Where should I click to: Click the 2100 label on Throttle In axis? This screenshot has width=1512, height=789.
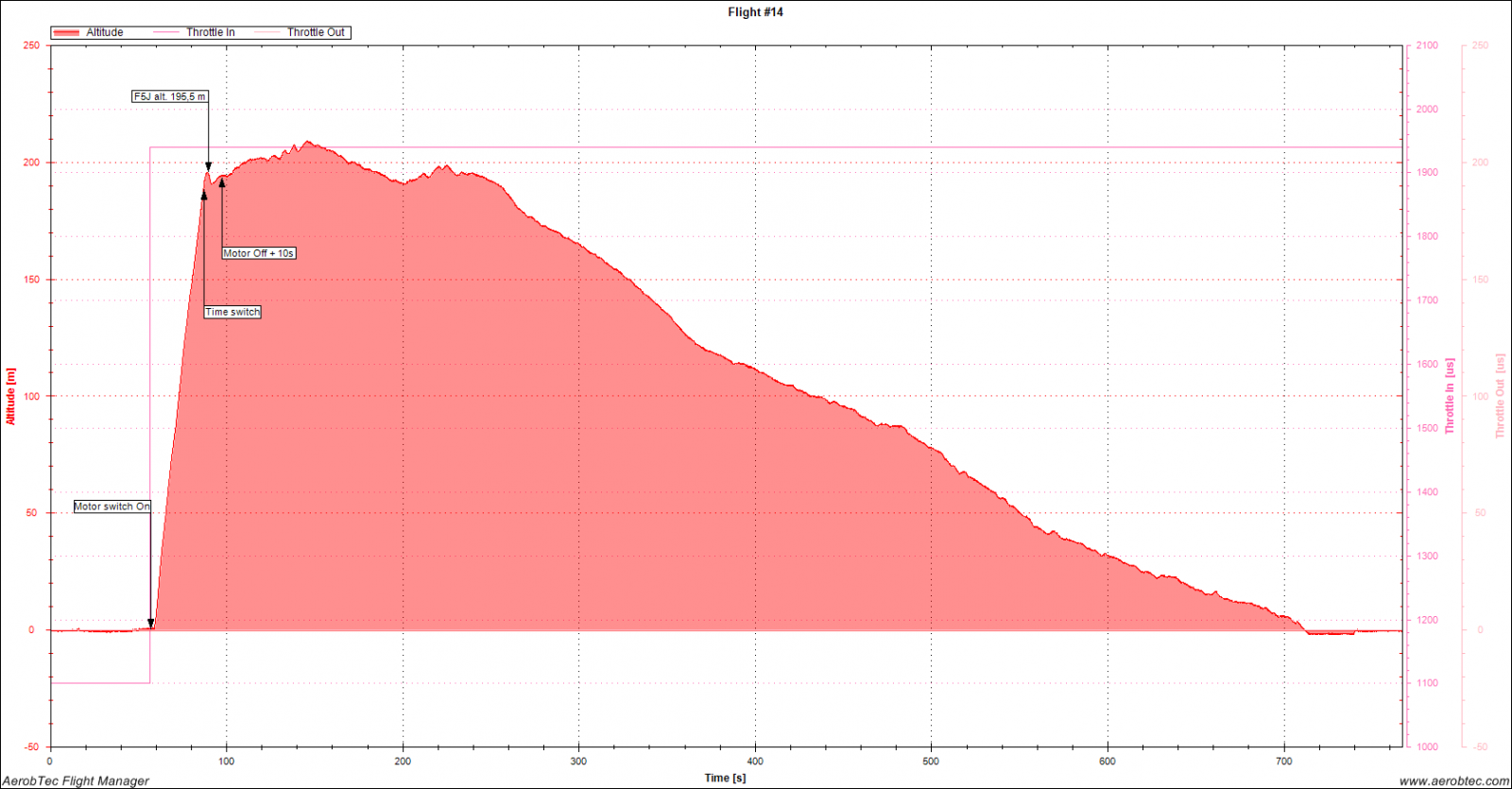[x=1427, y=45]
